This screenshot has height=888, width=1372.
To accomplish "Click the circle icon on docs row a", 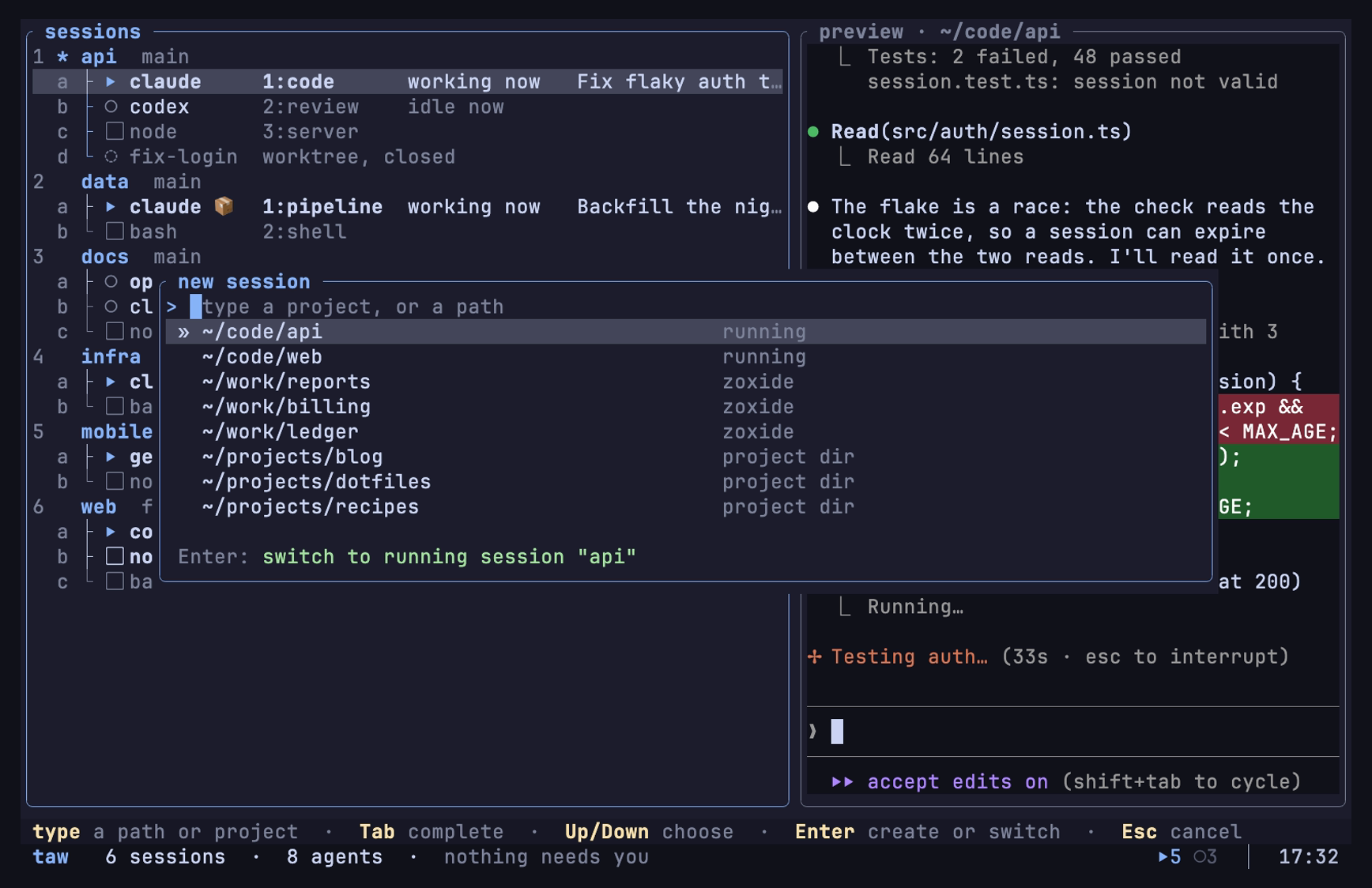I will coord(111,281).
